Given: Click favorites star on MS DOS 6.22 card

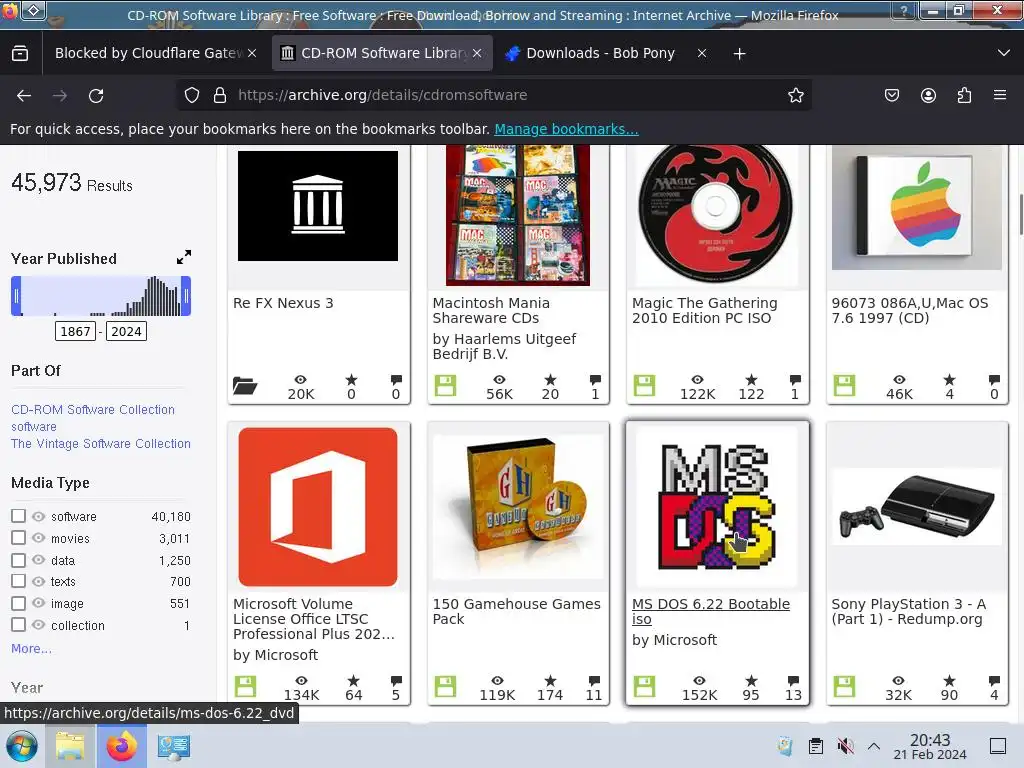Looking at the screenshot, I should (x=751, y=680).
